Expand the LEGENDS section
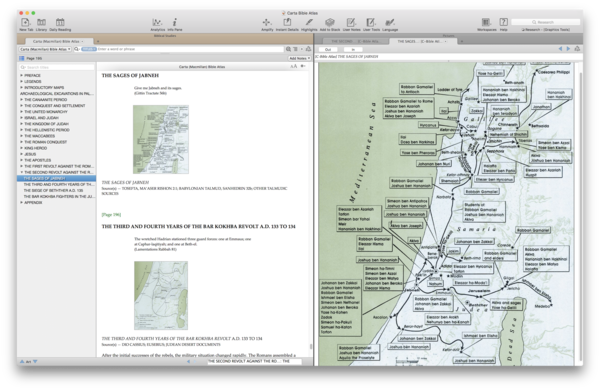Screen dimensions: 600x390 pyautogui.click(x=21, y=82)
